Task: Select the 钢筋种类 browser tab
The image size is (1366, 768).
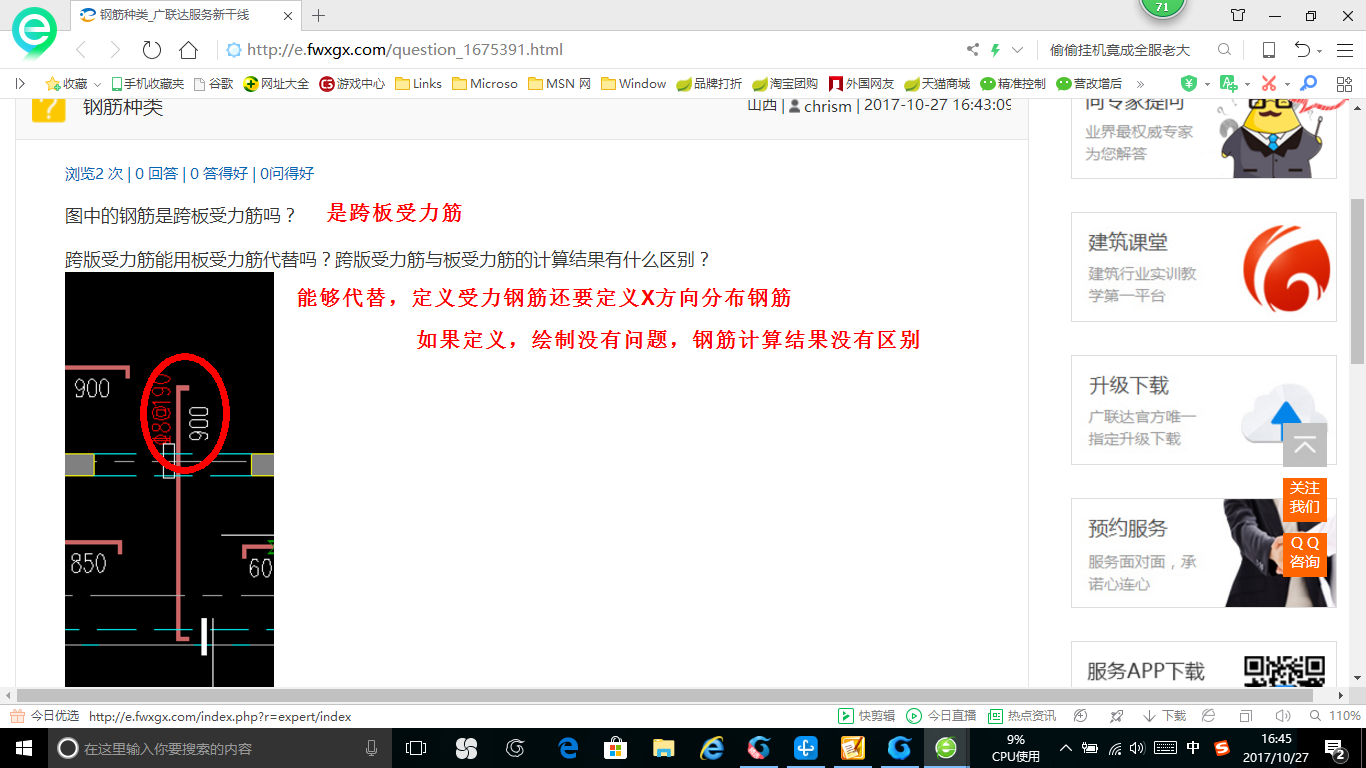Action: pos(186,16)
